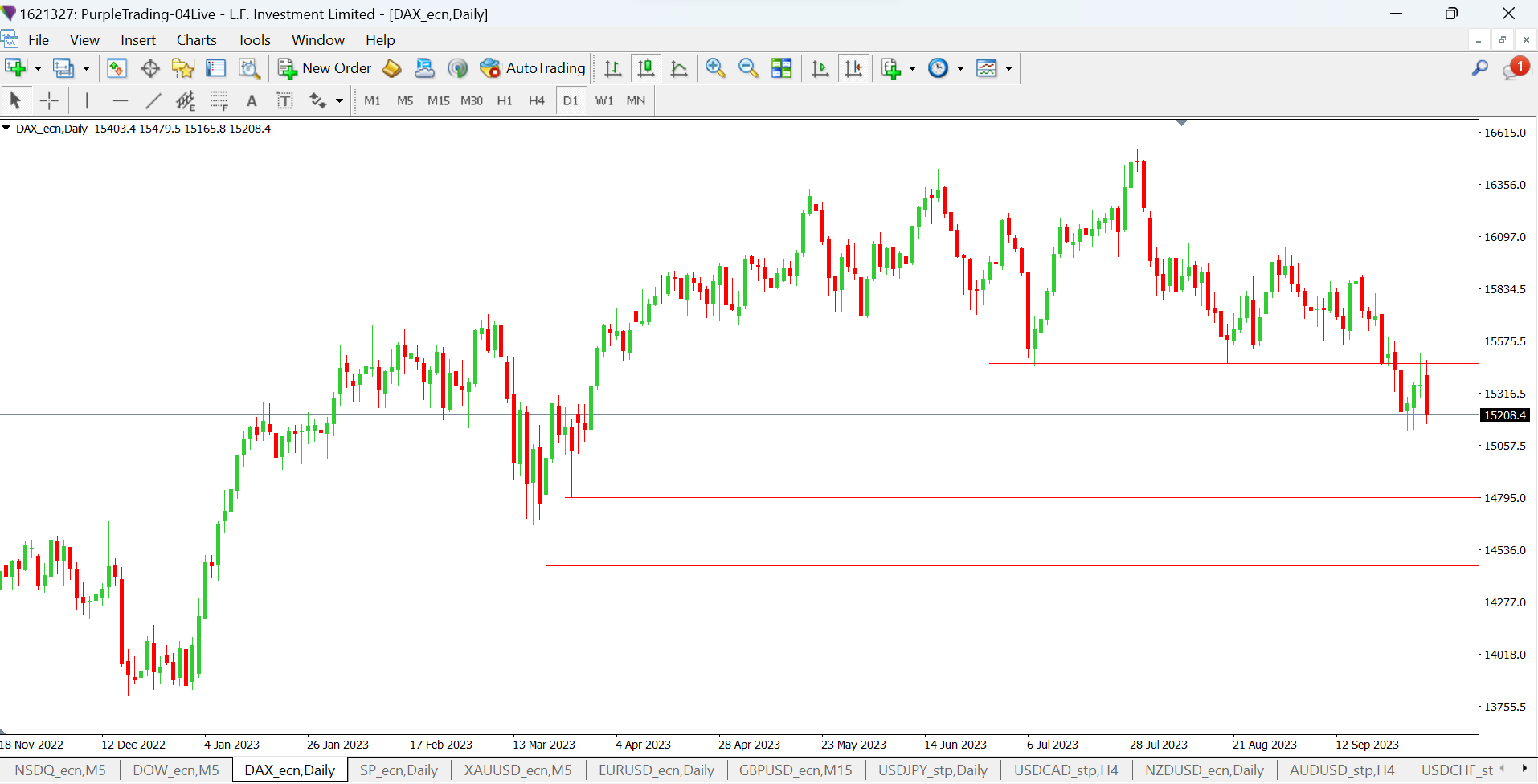Screen dimensions: 1538x784
Task: Restore the inner chart window
Action: 1502,39
